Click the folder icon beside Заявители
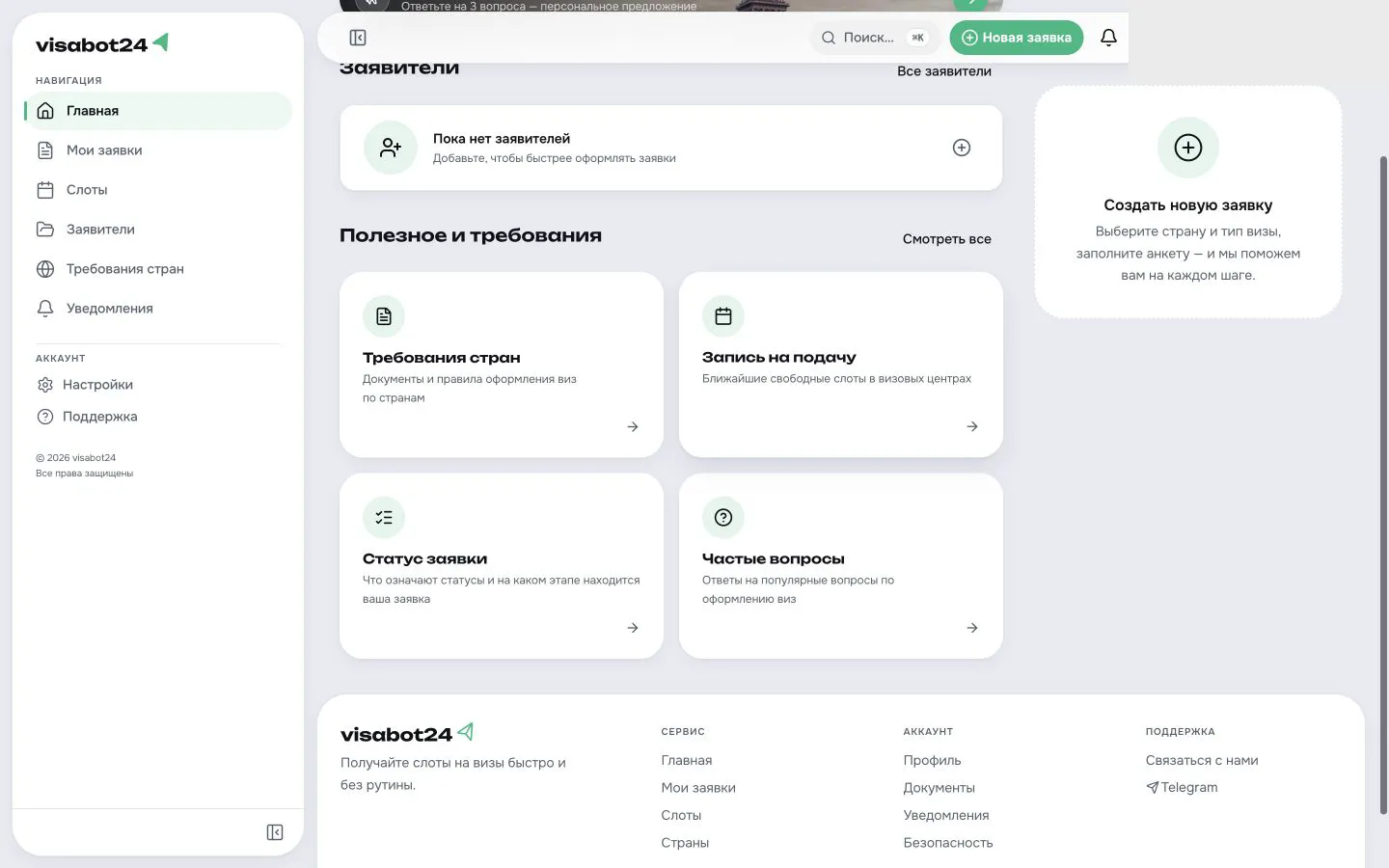Image resolution: width=1389 pixels, height=868 pixels. [x=45, y=230]
